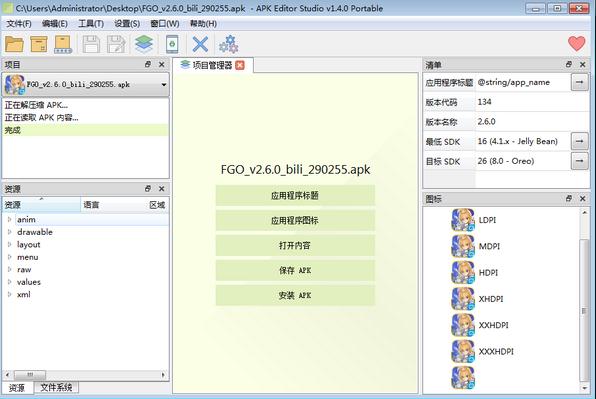This screenshot has height=399, width=596.
Task: Click the save APK box toolbar icon
Action: click(x=39, y=44)
